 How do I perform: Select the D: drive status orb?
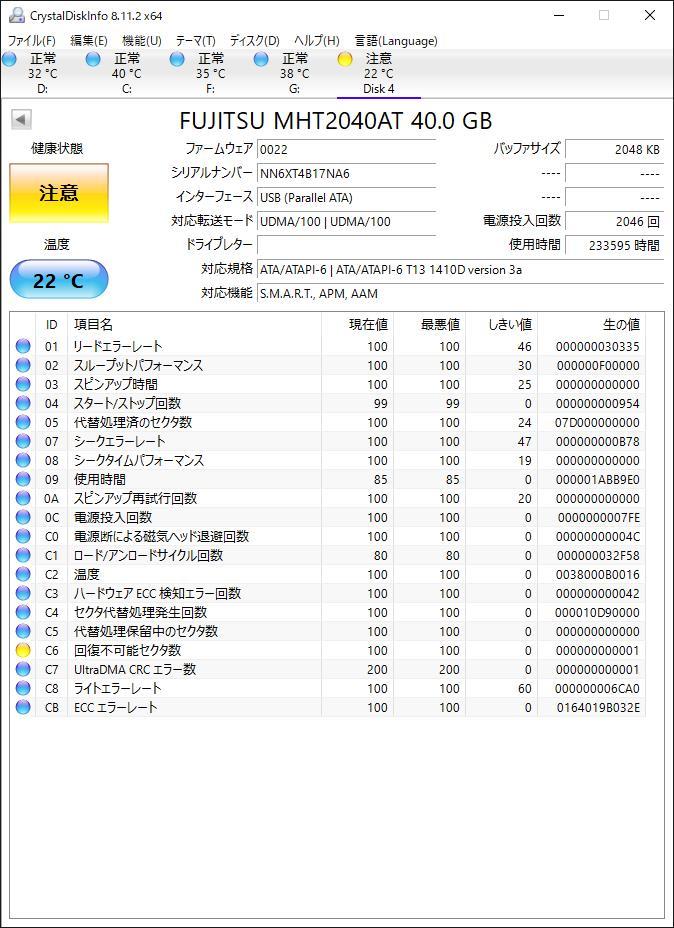coord(9,59)
